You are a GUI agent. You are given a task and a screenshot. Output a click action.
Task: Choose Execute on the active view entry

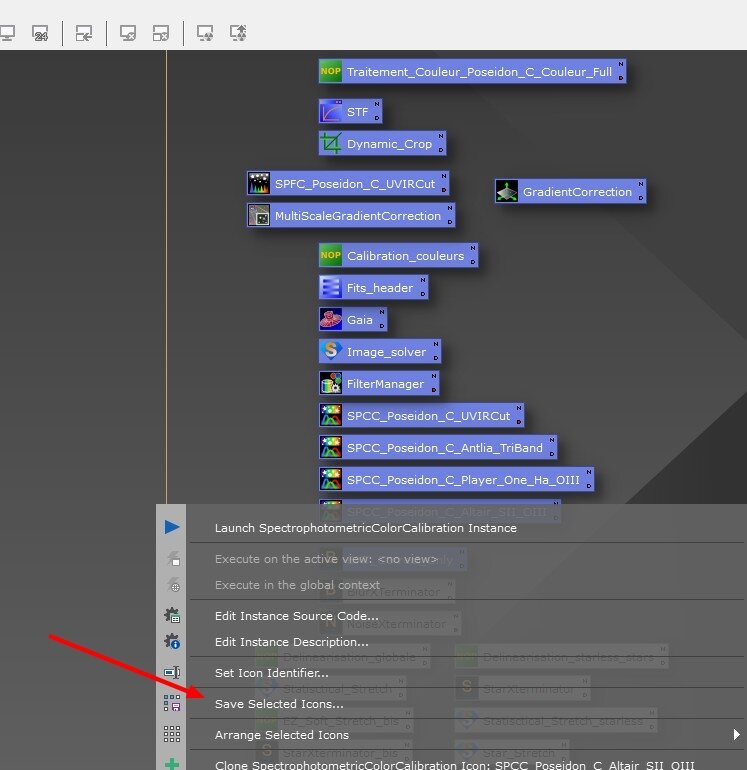pos(326,559)
